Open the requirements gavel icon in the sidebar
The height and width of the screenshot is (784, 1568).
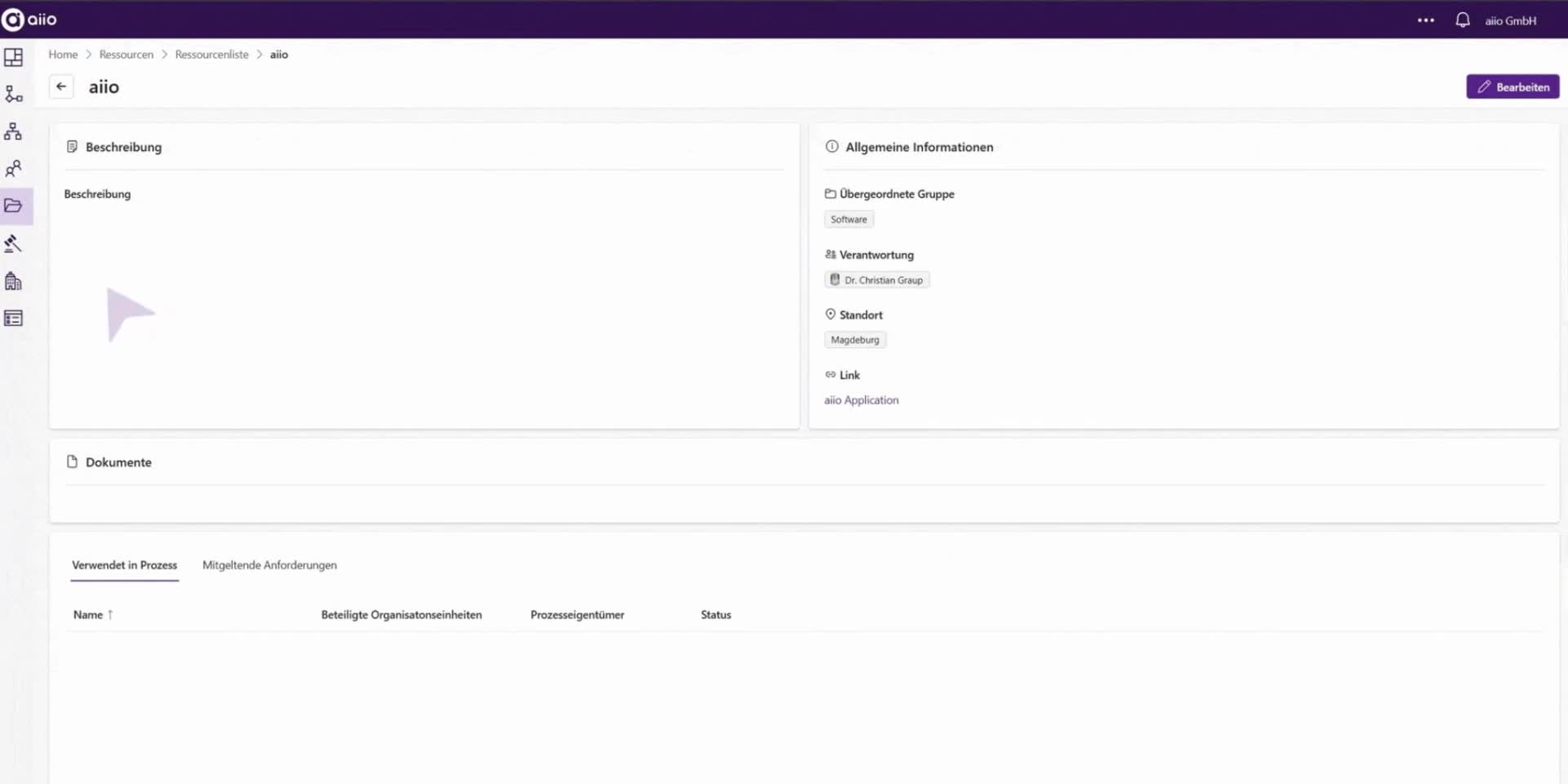pyautogui.click(x=14, y=243)
